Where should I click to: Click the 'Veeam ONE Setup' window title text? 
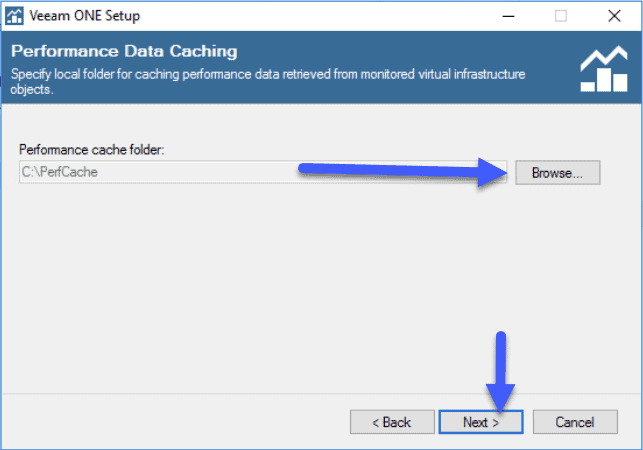pyautogui.click(x=84, y=16)
